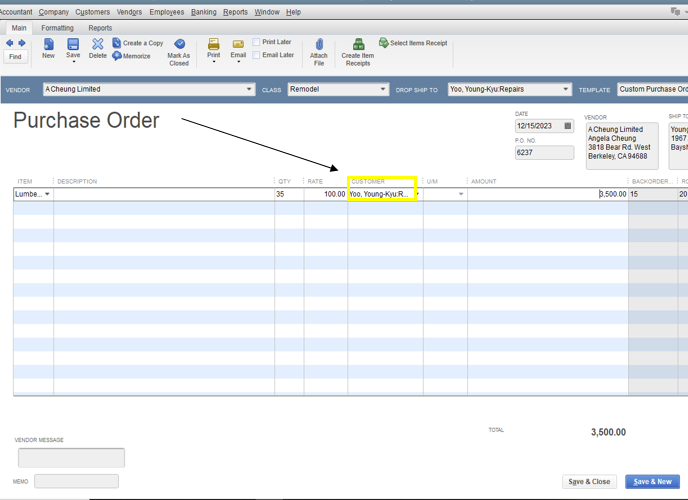The width and height of the screenshot is (688, 500).
Task: Expand the U/M dropdown arrow
Action: [x=461, y=194]
